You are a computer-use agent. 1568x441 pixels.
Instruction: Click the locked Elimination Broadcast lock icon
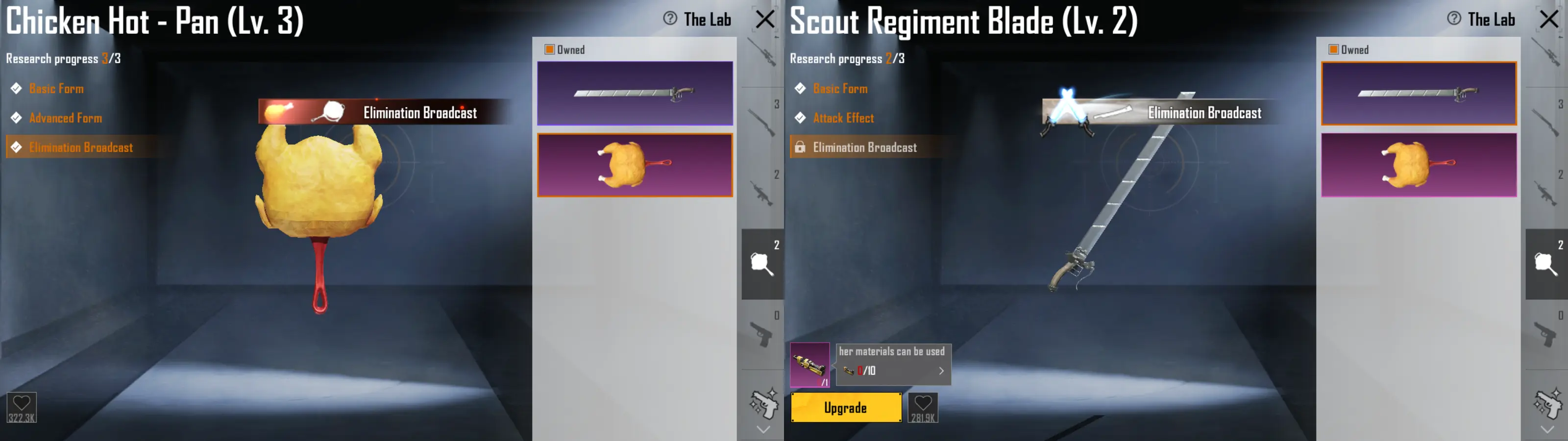[800, 147]
